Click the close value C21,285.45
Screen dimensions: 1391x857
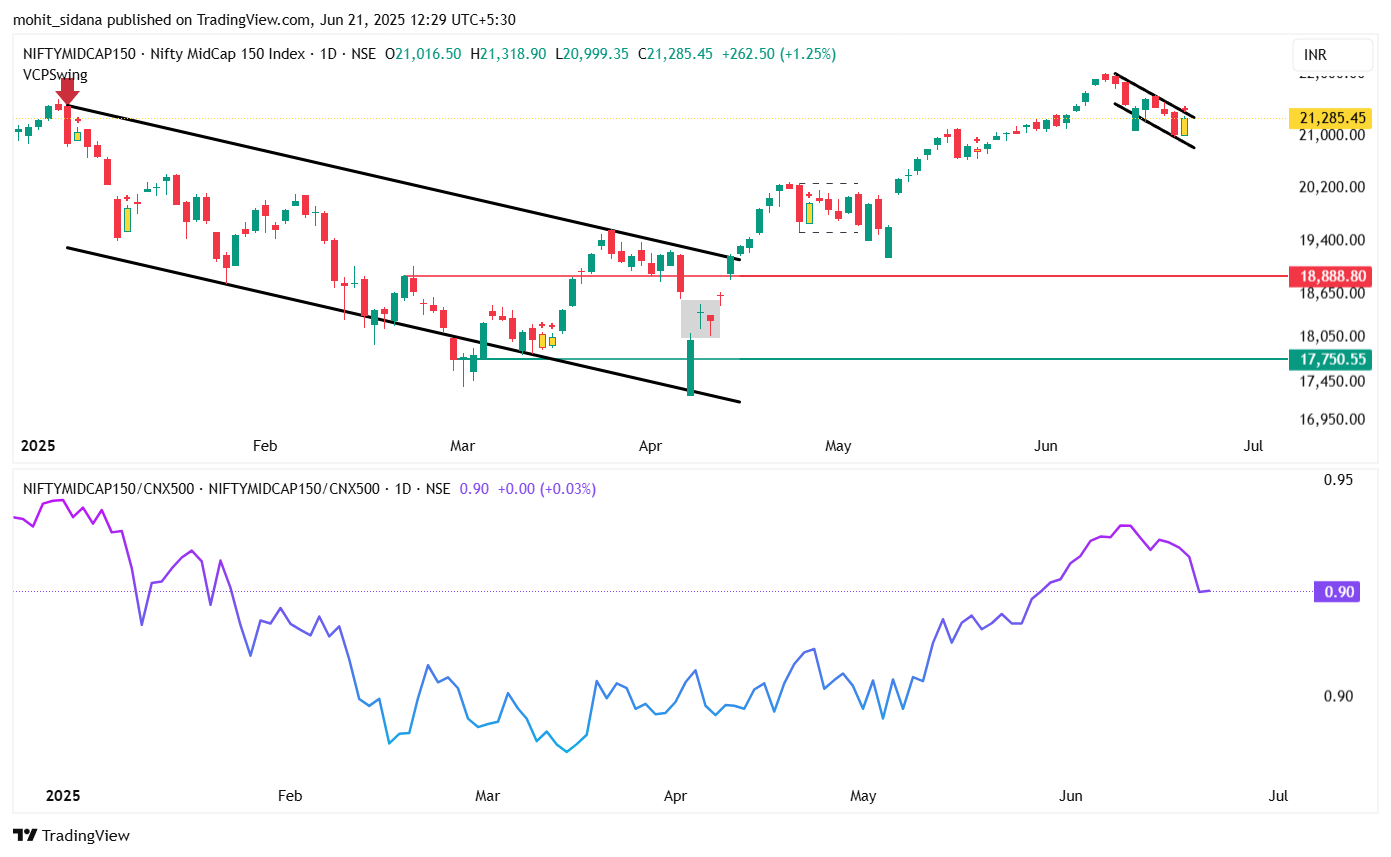tap(676, 54)
